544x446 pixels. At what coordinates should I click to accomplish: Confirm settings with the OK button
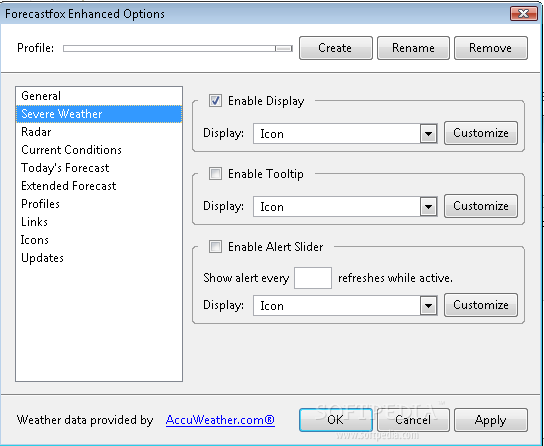click(335, 420)
